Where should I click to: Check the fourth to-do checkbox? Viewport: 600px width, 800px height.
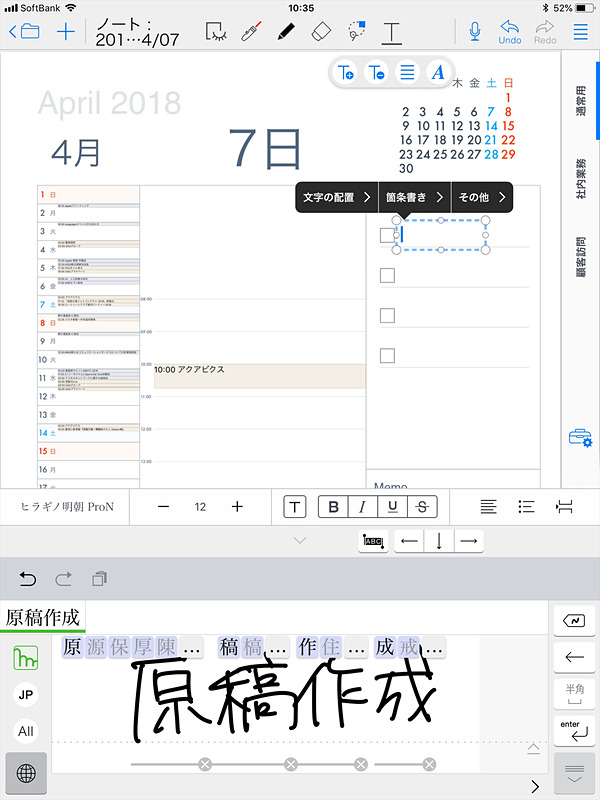[387, 355]
